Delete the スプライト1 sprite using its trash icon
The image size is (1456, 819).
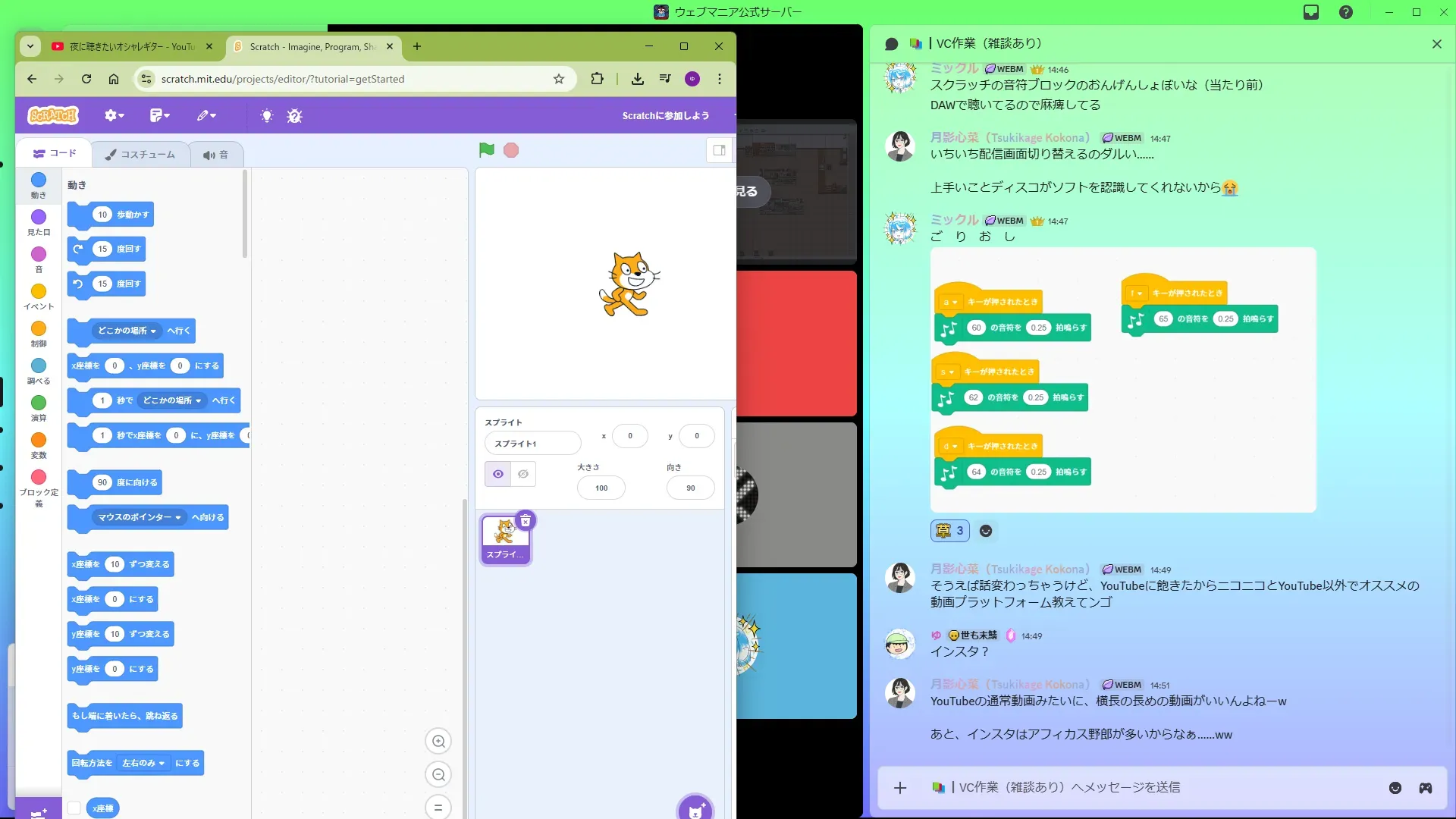coord(526,521)
